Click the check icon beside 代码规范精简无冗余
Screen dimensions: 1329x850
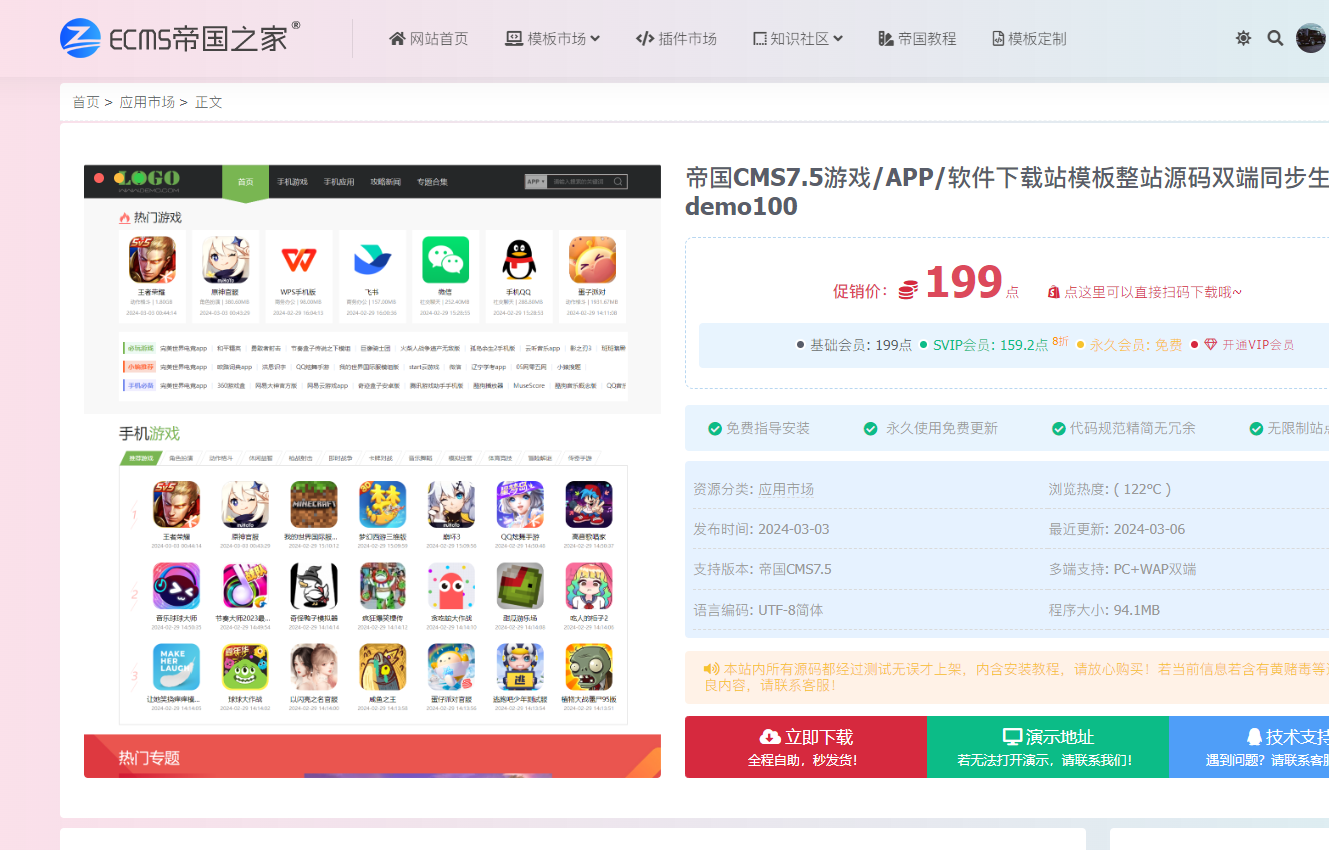(1059, 428)
